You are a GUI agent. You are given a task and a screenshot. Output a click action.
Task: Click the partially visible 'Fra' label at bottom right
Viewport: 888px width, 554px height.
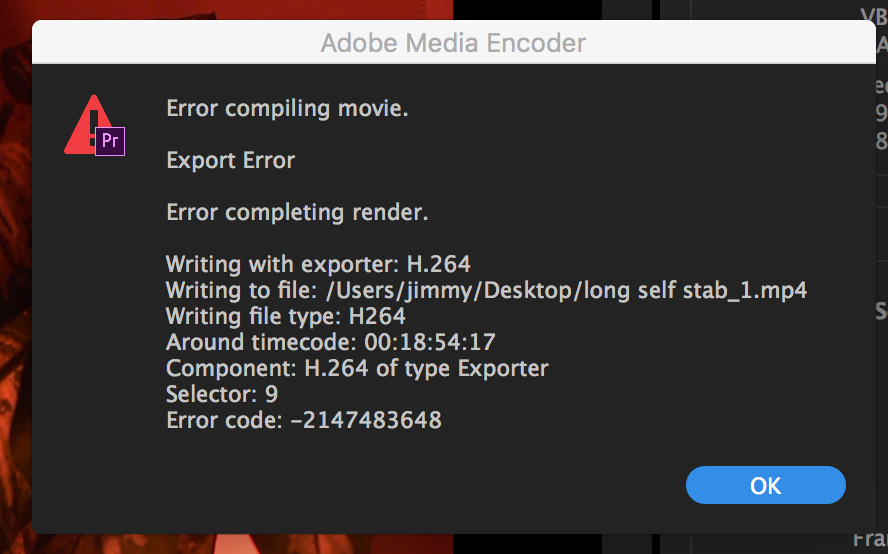[x=869, y=541]
